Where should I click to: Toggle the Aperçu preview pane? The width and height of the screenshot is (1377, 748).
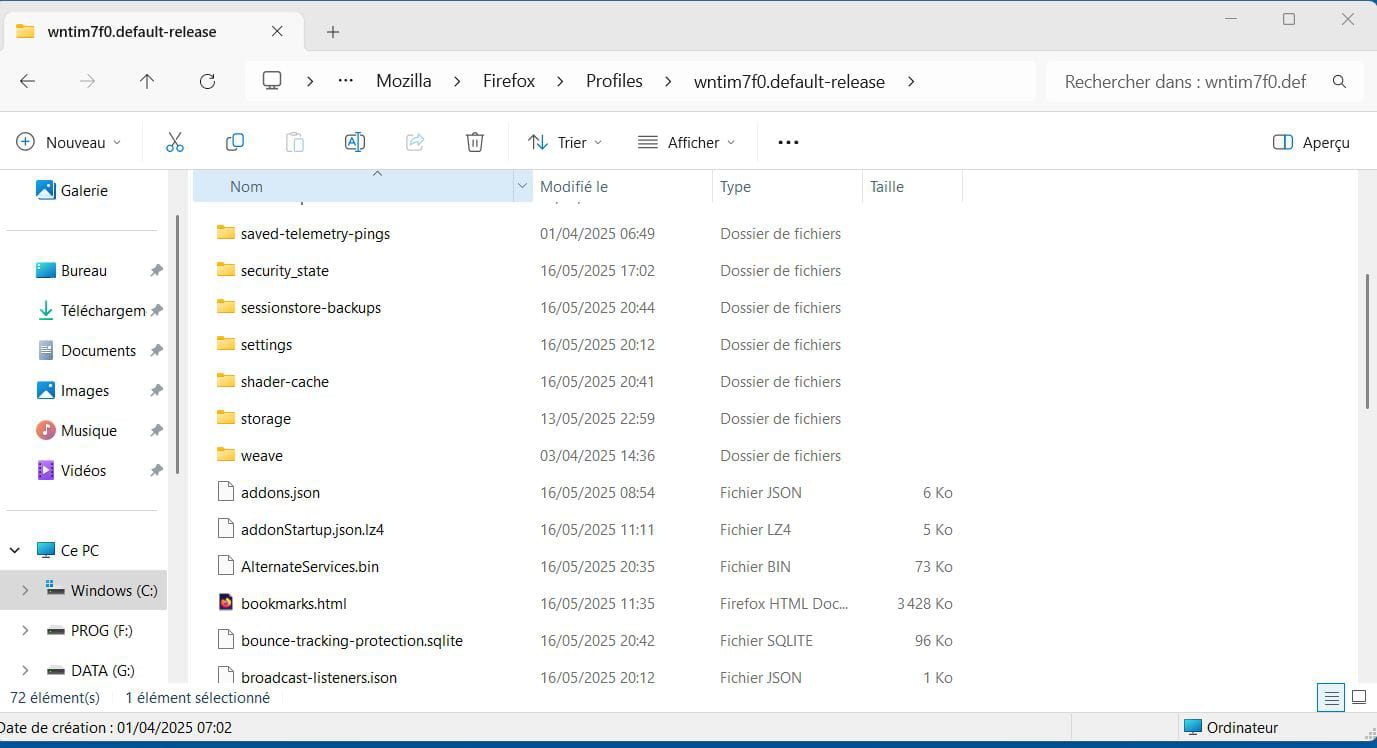tap(1311, 142)
